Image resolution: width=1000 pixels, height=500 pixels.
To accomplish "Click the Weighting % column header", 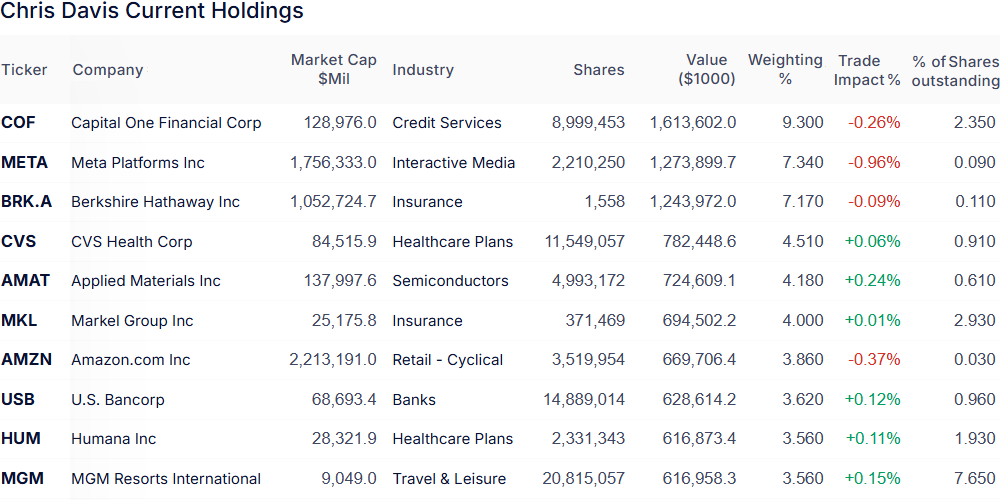I will [x=785, y=70].
